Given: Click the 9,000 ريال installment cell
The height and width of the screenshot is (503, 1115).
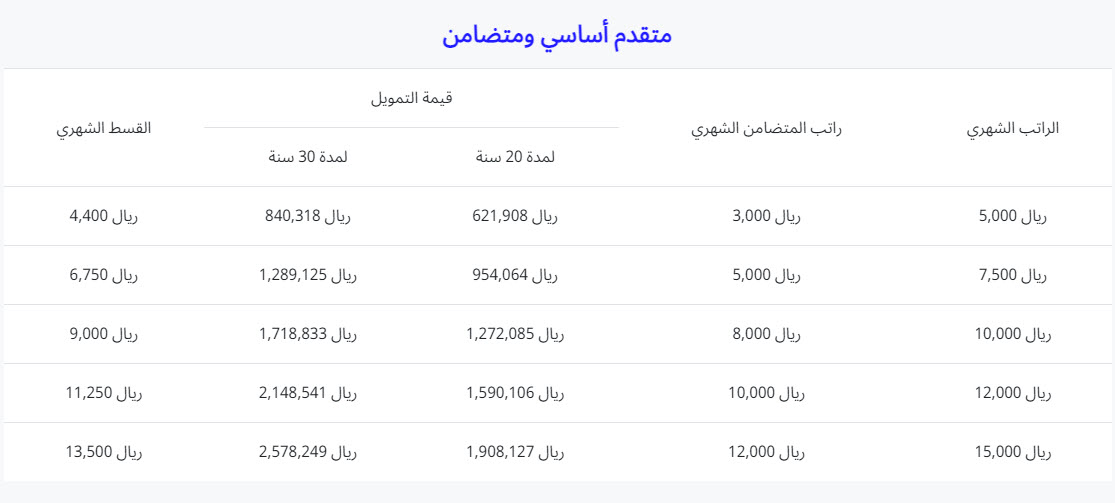Looking at the screenshot, I should (104, 334).
